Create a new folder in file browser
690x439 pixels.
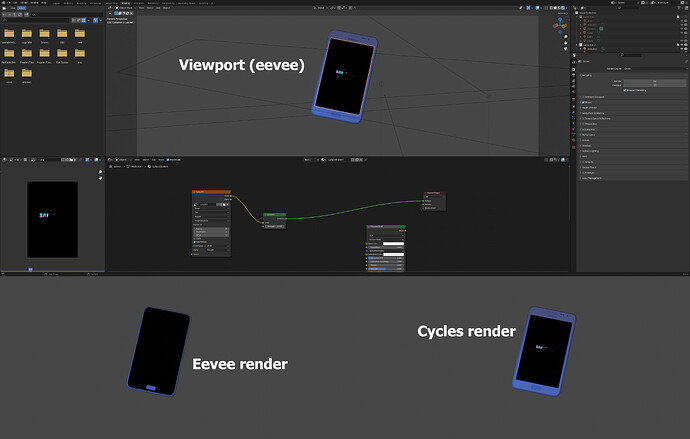27,14
